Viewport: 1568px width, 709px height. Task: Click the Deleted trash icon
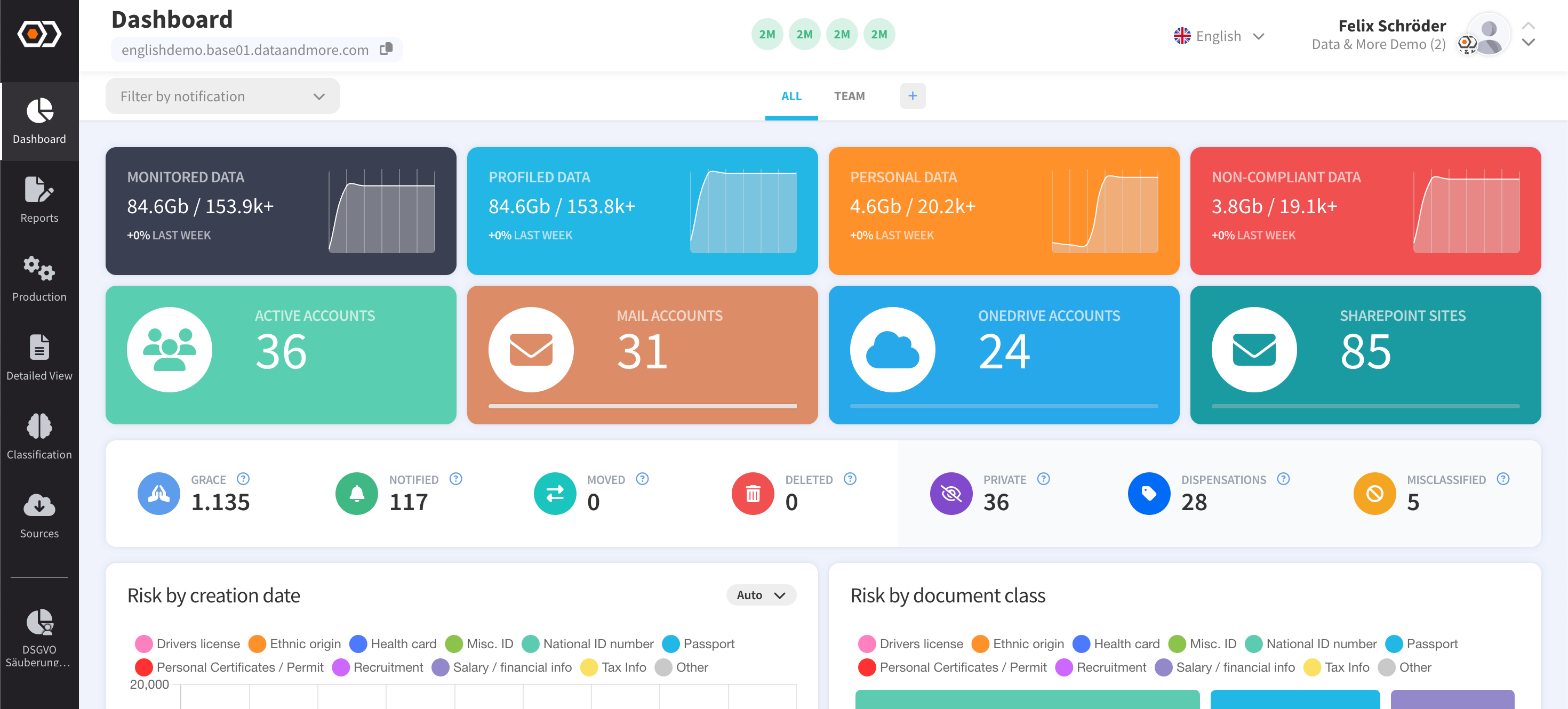pyautogui.click(x=753, y=494)
